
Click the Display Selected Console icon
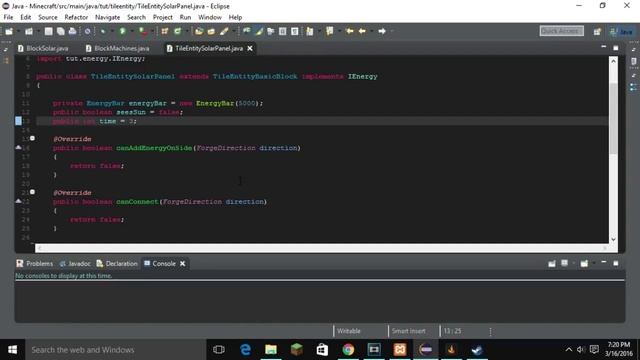point(564,264)
